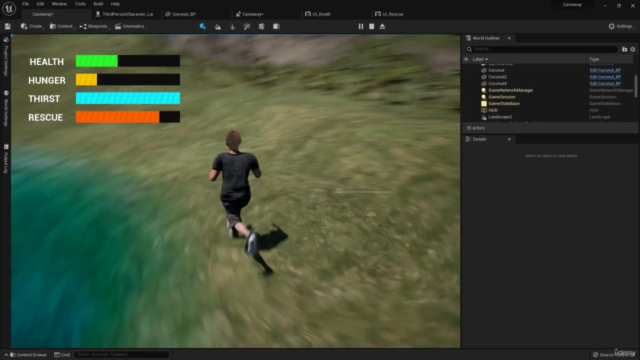Pause the play-in-editor simulation

(x=361, y=27)
